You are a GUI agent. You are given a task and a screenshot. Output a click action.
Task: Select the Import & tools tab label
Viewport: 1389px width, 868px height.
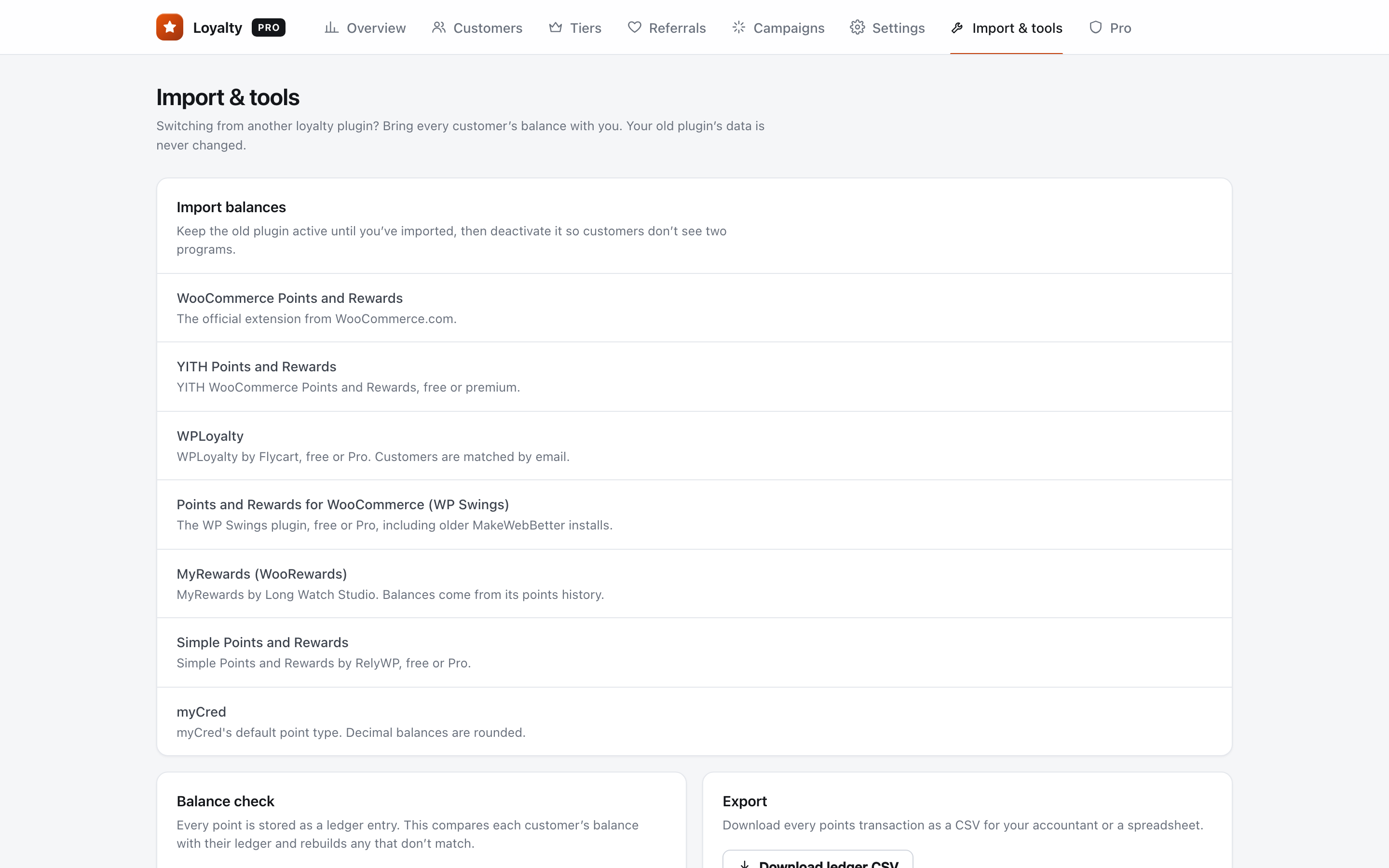pyautogui.click(x=1017, y=28)
